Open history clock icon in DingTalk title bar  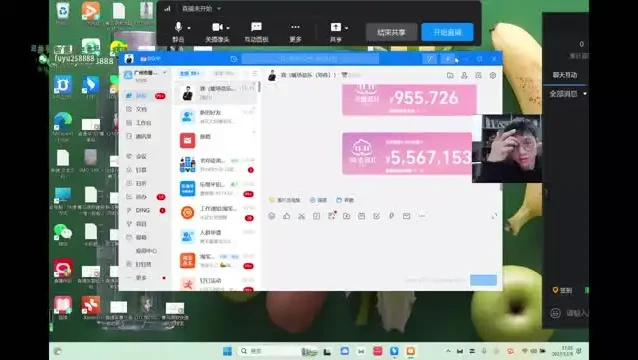click(x=234, y=59)
